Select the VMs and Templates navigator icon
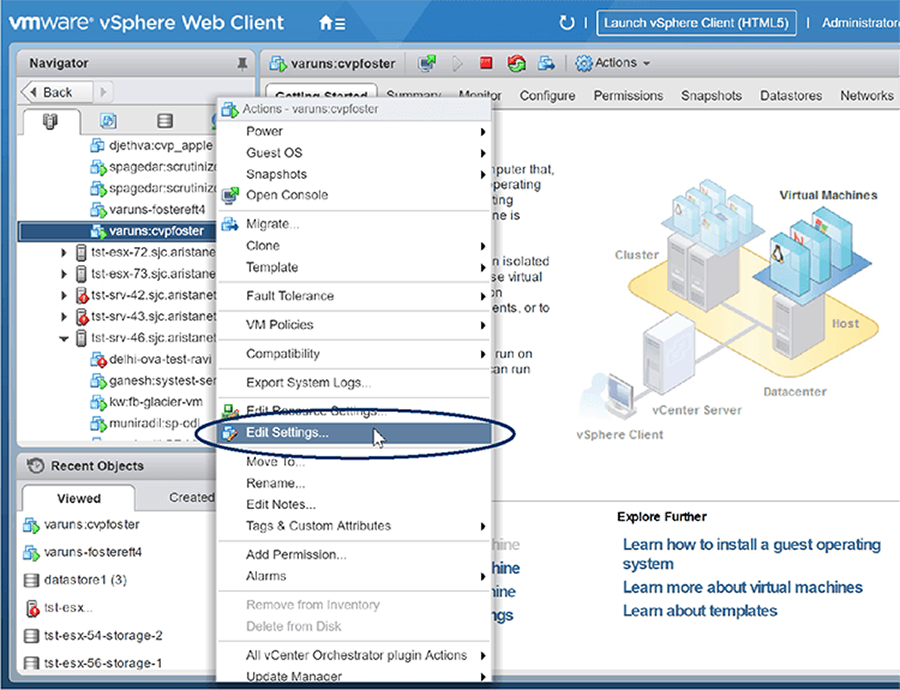Screen dimensions: 900x690 108,121
